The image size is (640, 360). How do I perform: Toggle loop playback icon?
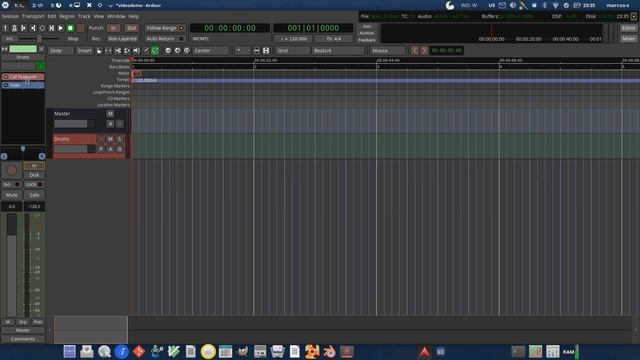[x=42, y=28]
